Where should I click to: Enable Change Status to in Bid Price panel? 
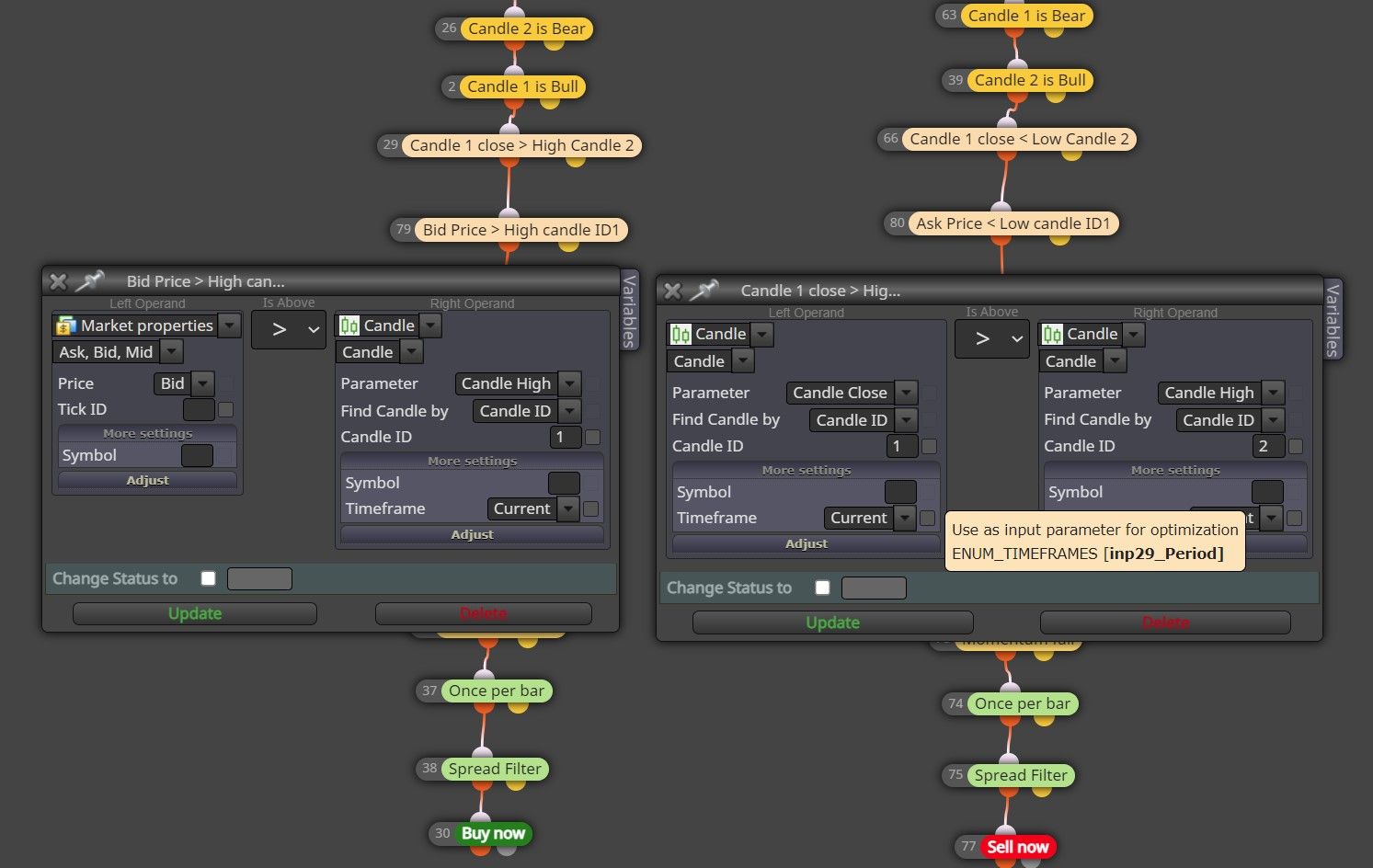209,578
